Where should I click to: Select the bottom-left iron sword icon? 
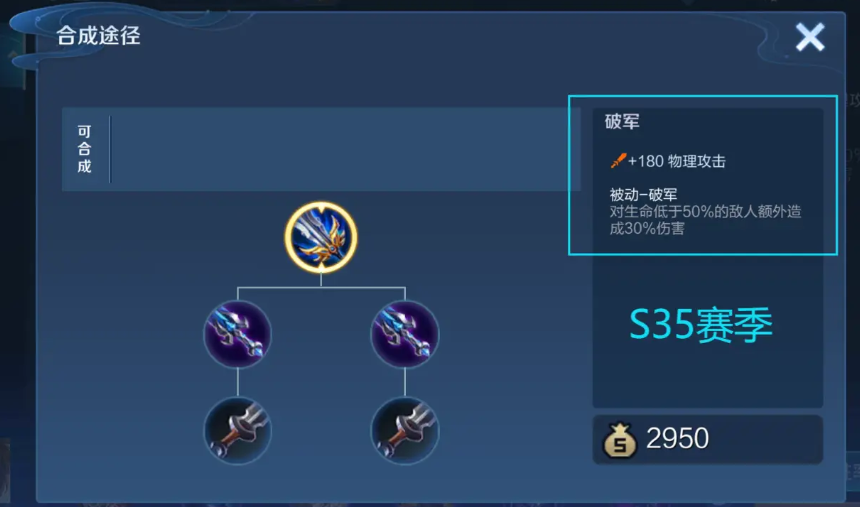pyautogui.click(x=237, y=430)
